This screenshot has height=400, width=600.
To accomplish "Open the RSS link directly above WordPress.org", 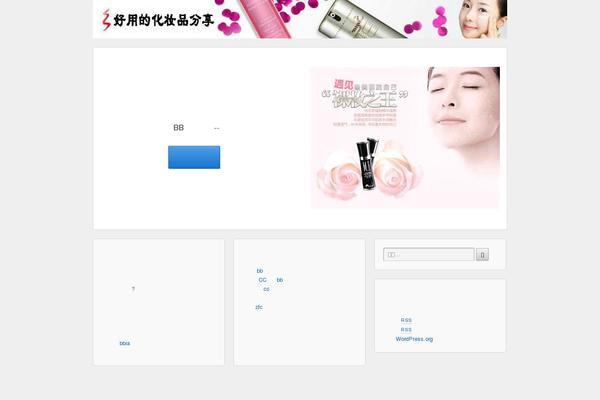I will point(406,330).
